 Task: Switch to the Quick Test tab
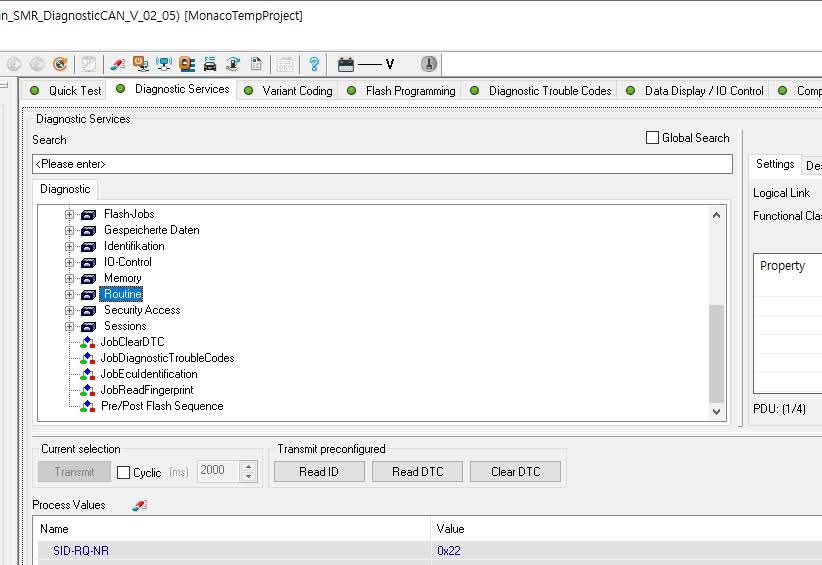click(66, 91)
